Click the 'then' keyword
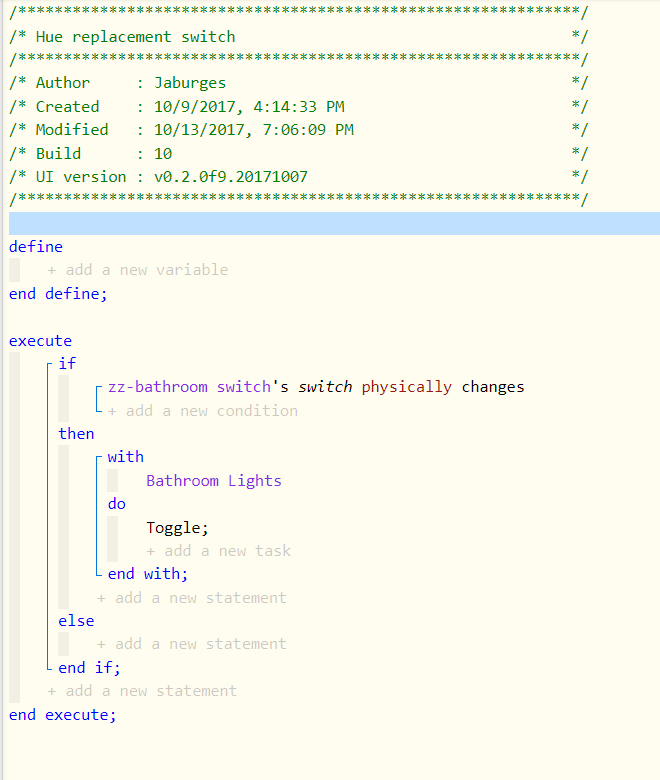Screen dimensions: 660x780 pos(76,434)
